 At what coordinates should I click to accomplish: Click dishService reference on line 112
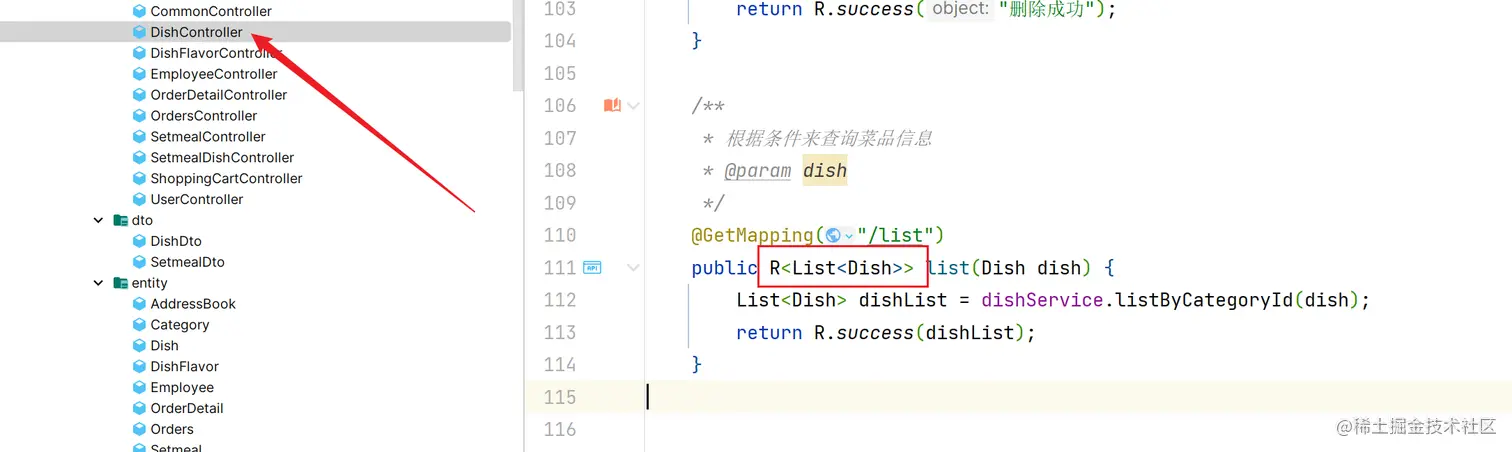(1043, 300)
